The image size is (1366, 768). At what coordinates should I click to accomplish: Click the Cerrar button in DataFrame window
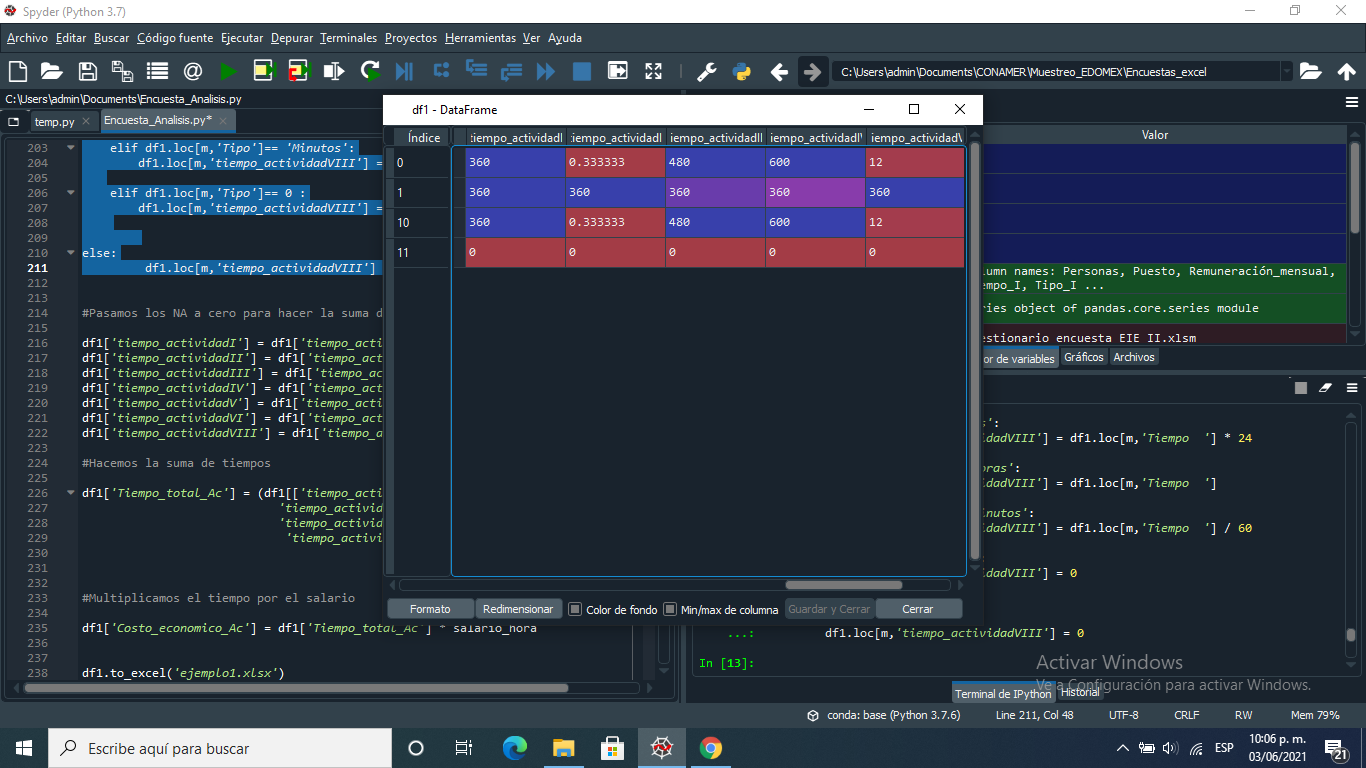(918, 609)
